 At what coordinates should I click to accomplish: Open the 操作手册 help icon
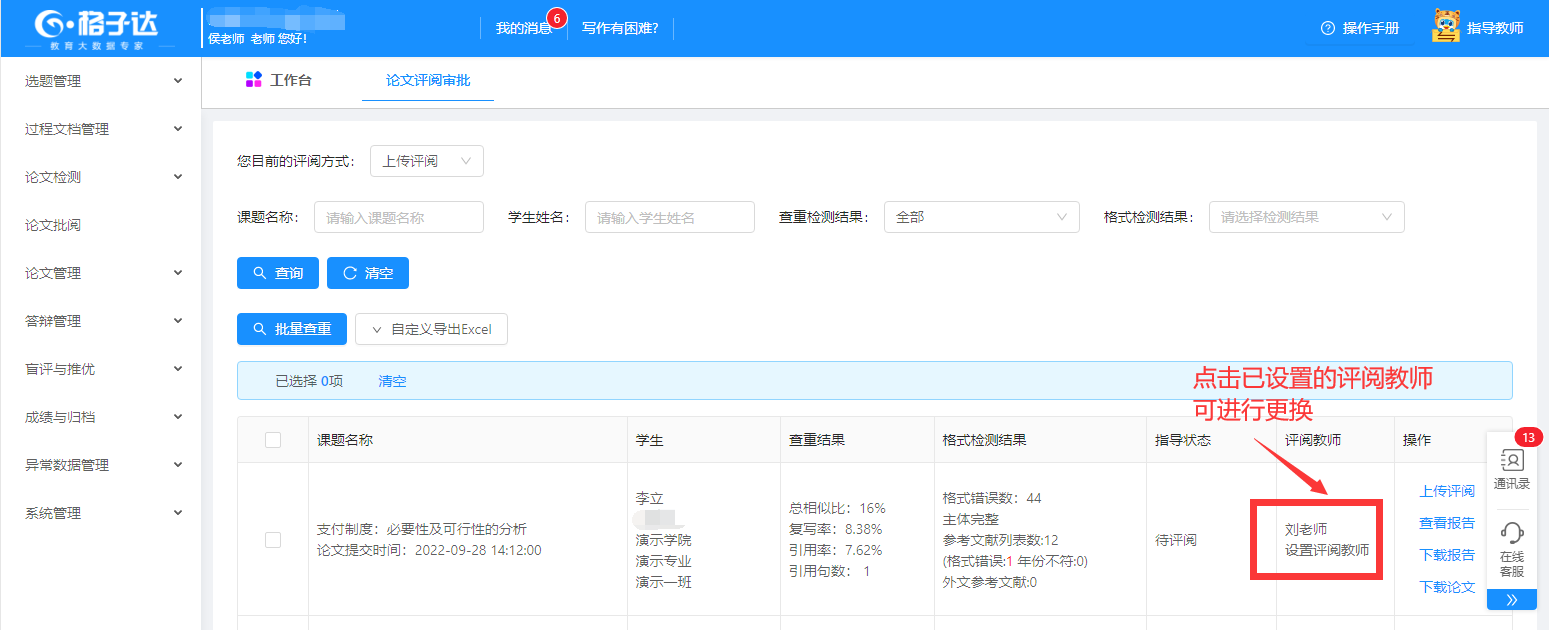pos(1328,28)
